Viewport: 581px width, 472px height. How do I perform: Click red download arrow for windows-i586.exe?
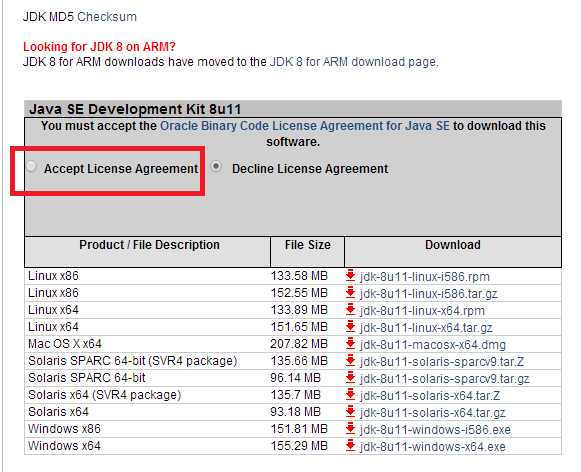[351, 429]
